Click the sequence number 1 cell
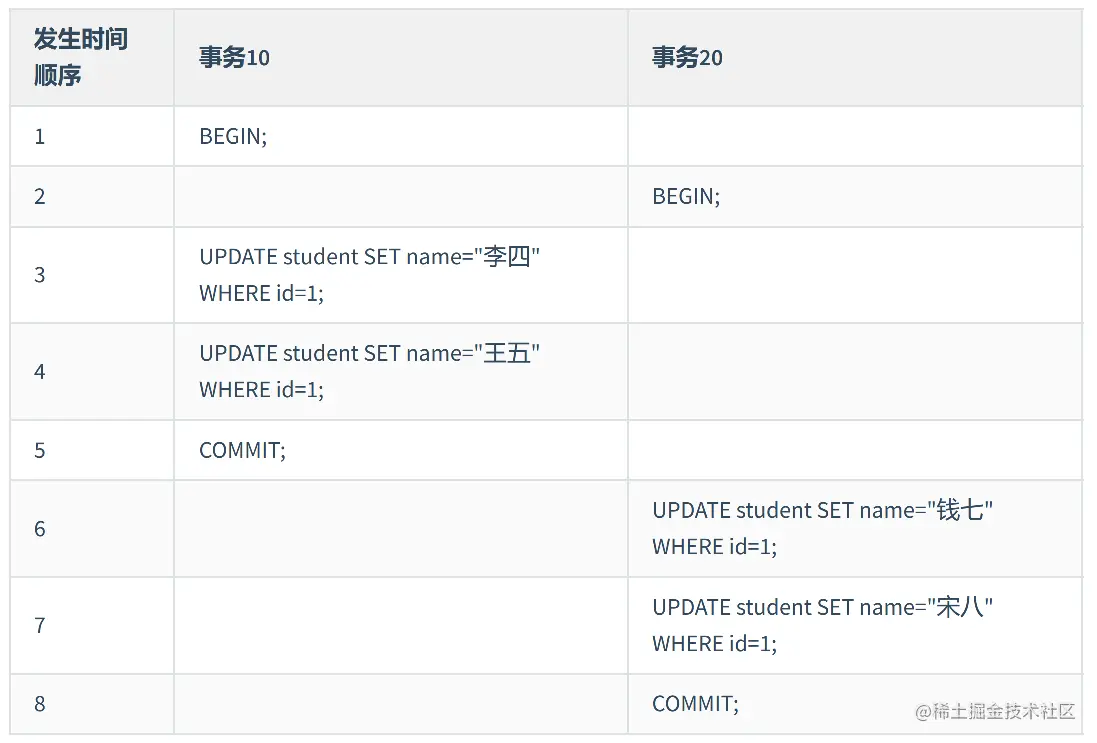Image resolution: width=1097 pixels, height=743 pixels. pyautogui.click(x=40, y=137)
